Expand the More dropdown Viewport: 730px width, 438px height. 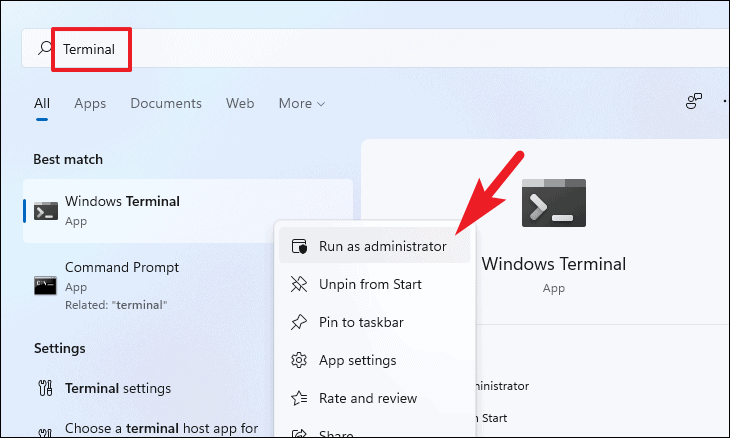point(302,103)
